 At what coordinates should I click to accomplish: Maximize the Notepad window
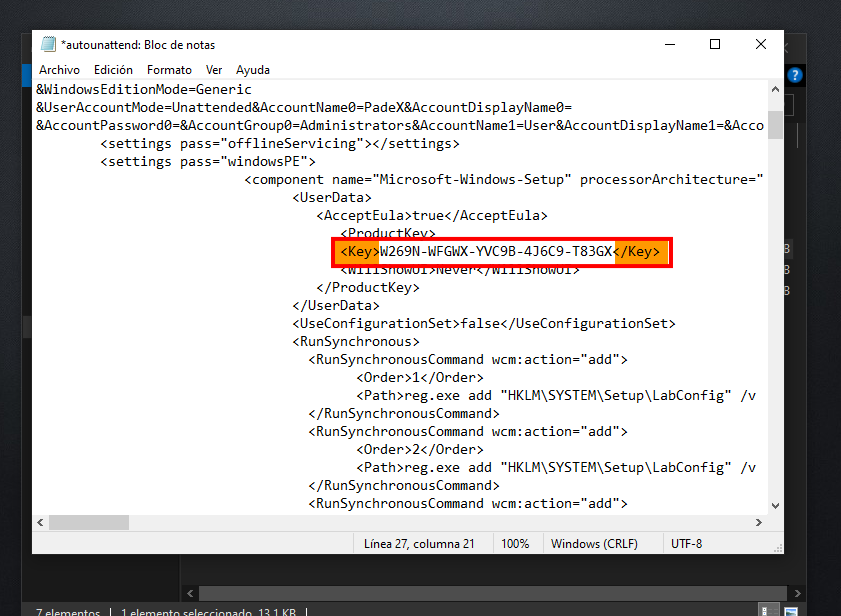click(x=715, y=44)
